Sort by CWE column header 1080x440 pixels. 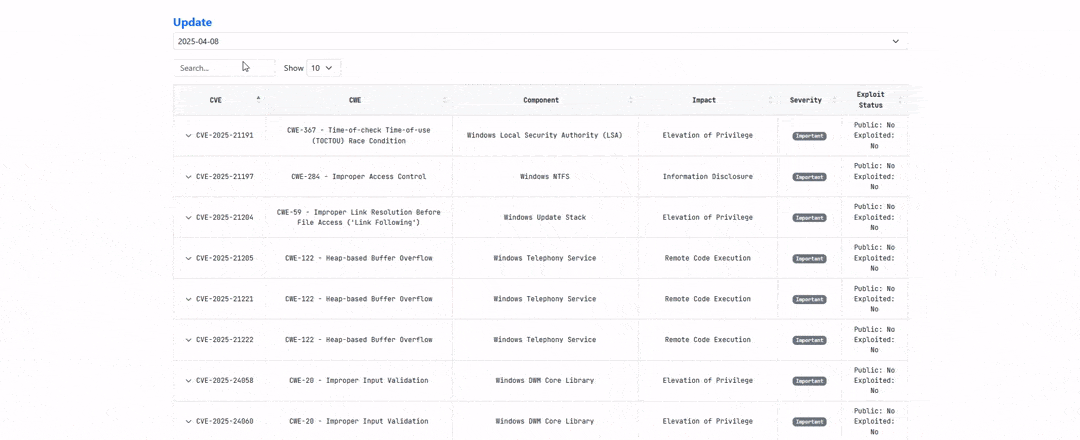click(355, 100)
